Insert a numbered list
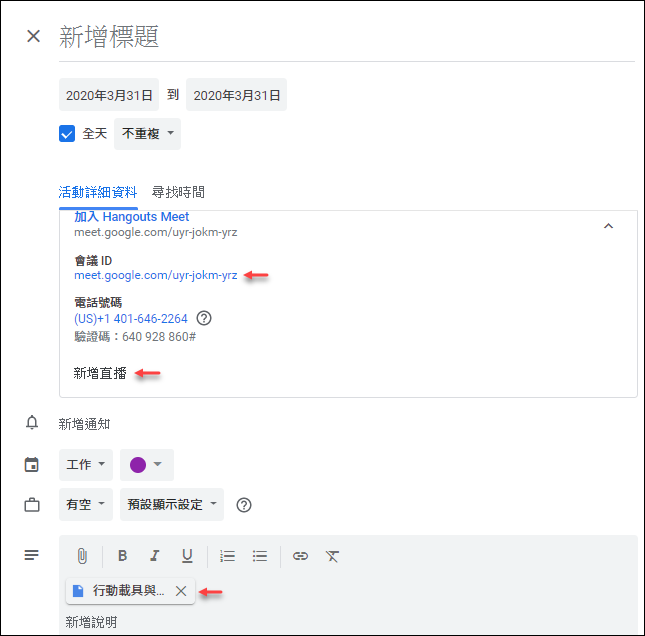 pyautogui.click(x=227, y=556)
